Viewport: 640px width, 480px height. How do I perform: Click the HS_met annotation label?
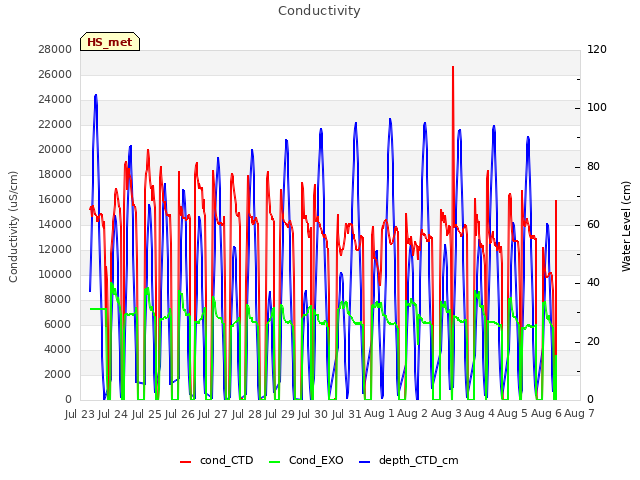click(x=110, y=42)
